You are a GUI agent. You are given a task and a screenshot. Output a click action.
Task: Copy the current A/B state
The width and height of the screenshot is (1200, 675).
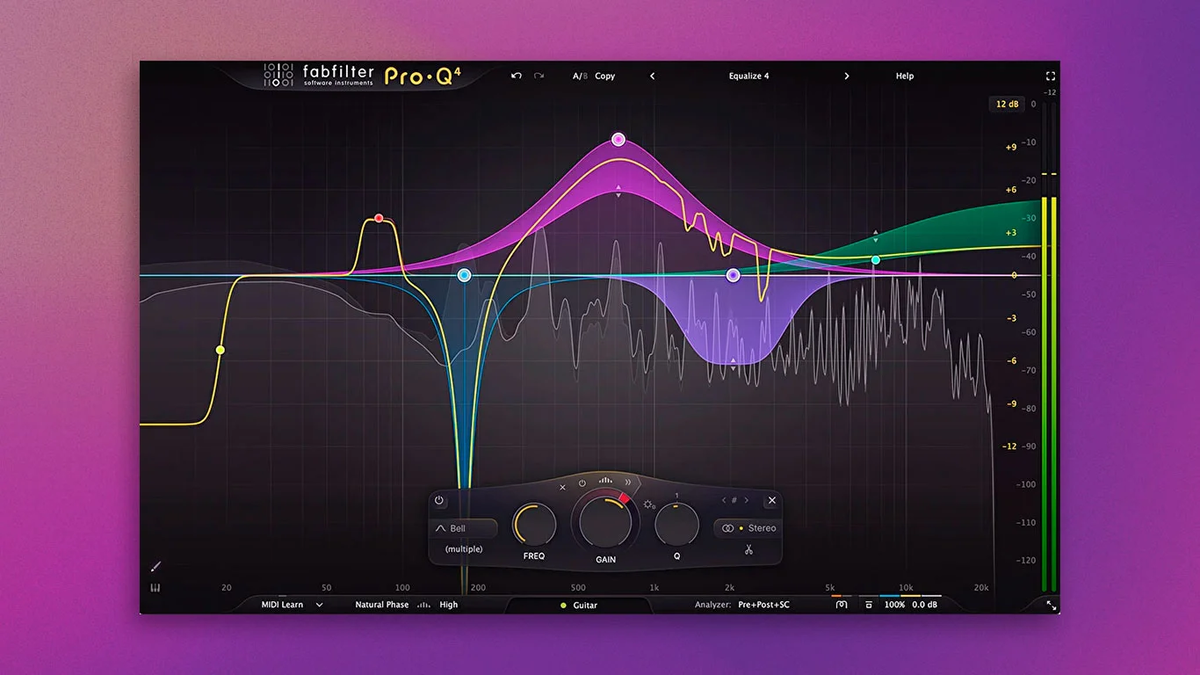click(605, 76)
